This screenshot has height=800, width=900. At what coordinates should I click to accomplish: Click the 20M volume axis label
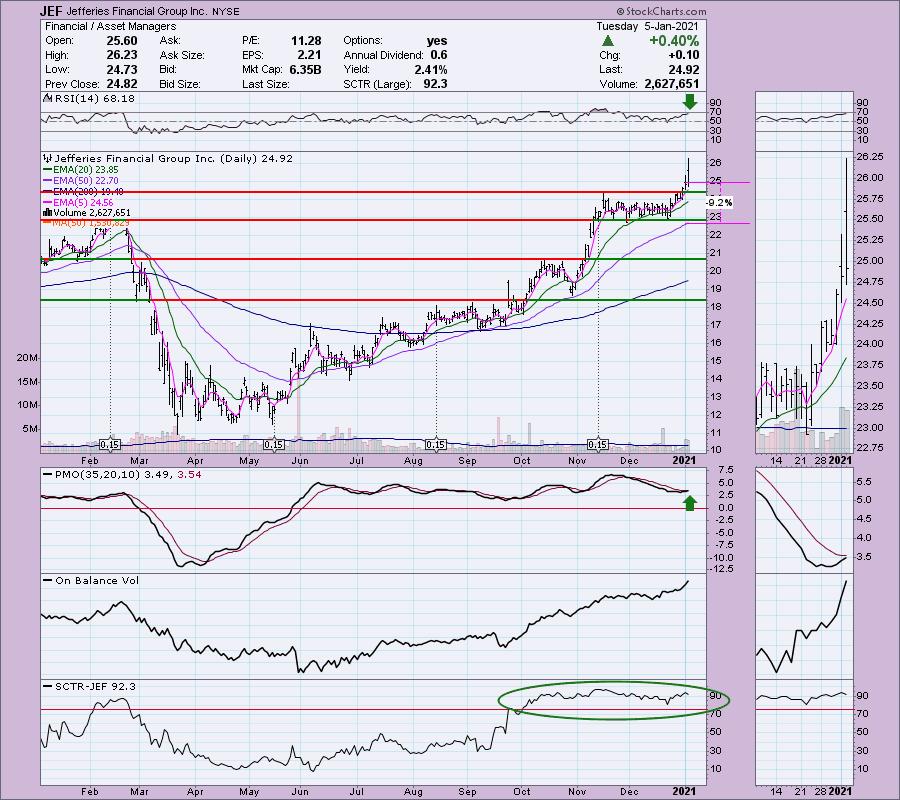point(27,358)
